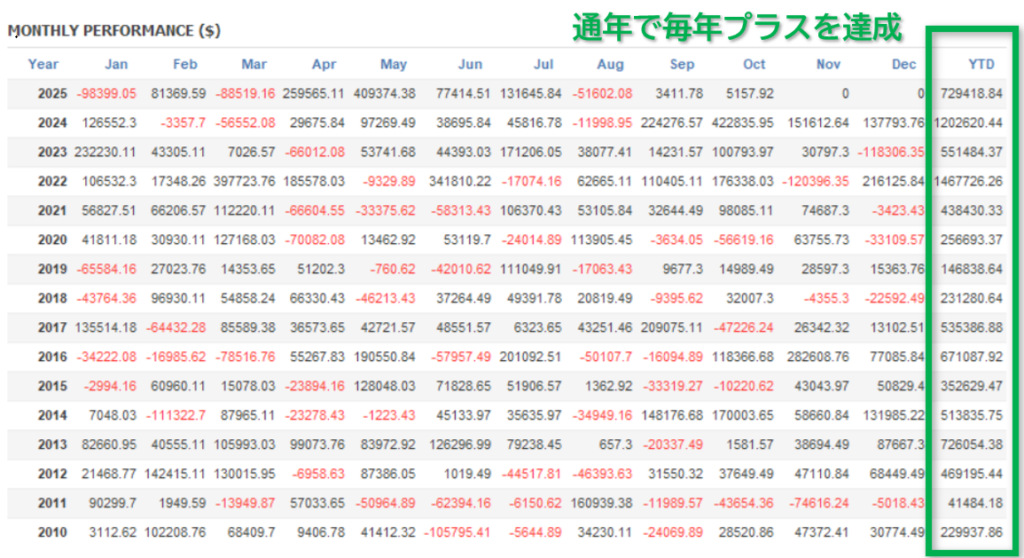
Task: Click the Year column header
Action: (x=43, y=64)
